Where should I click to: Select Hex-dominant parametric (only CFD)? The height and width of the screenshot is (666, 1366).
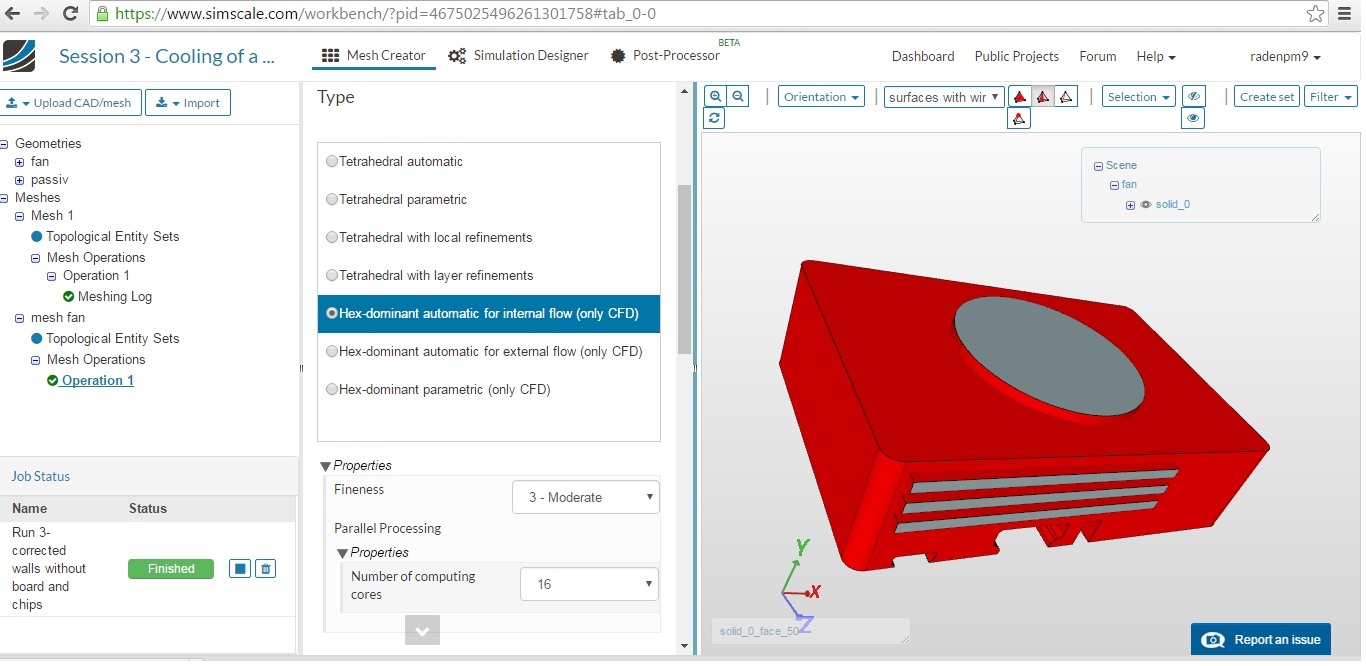[x=332, y=389]
